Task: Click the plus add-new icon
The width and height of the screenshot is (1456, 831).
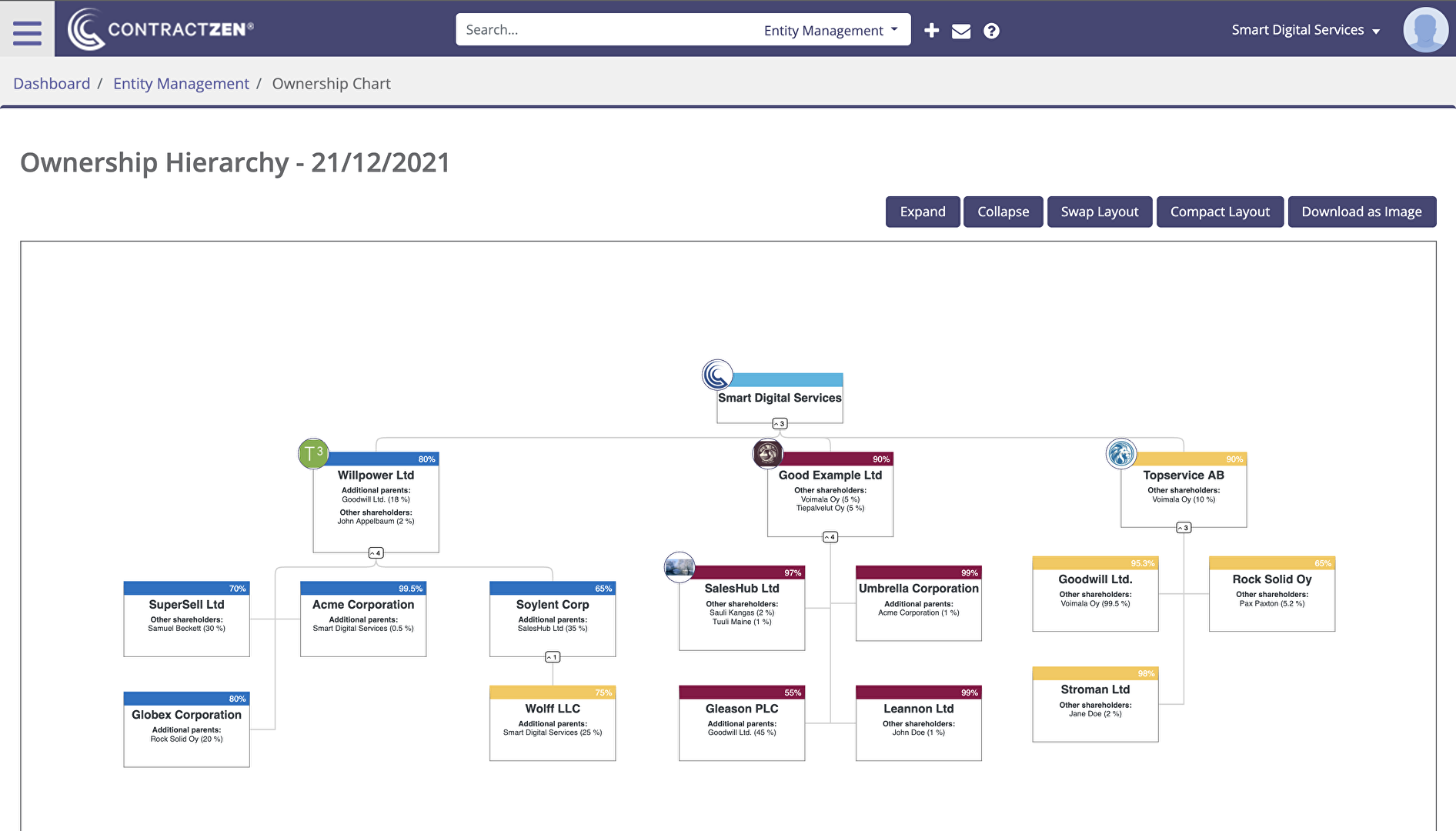Action: pos(931,31)
